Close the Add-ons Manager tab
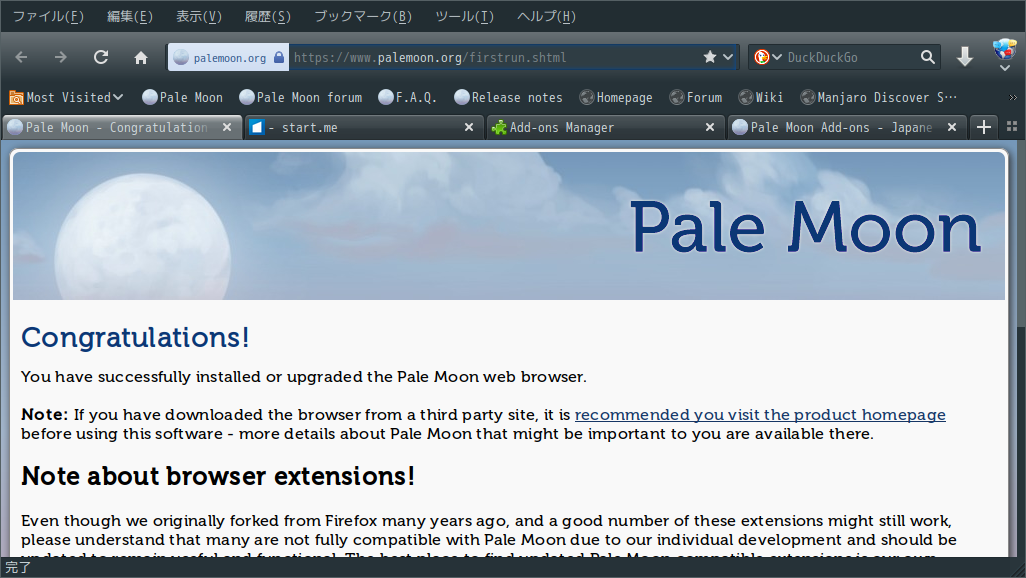The image size is (1026, 578). tap(710, 128)
